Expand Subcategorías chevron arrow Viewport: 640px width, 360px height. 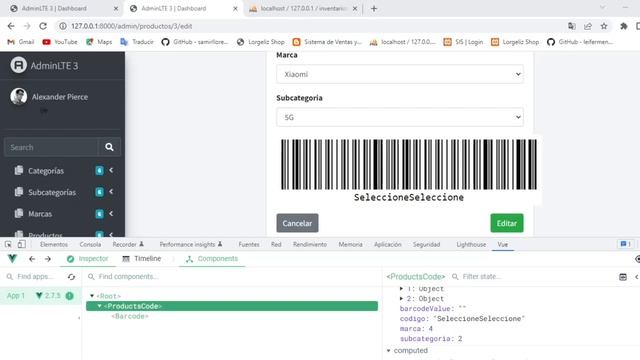(111, 192)
